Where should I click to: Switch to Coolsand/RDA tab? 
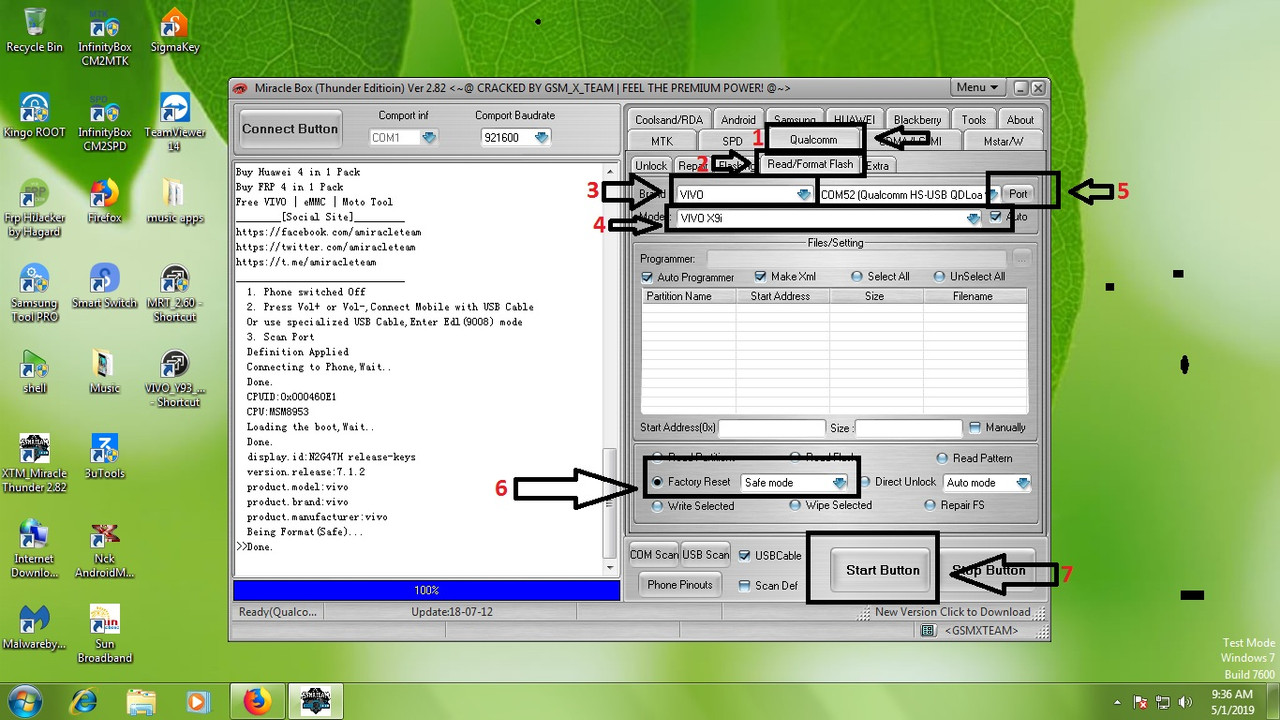pyautogui.click(x=669, y=120)
